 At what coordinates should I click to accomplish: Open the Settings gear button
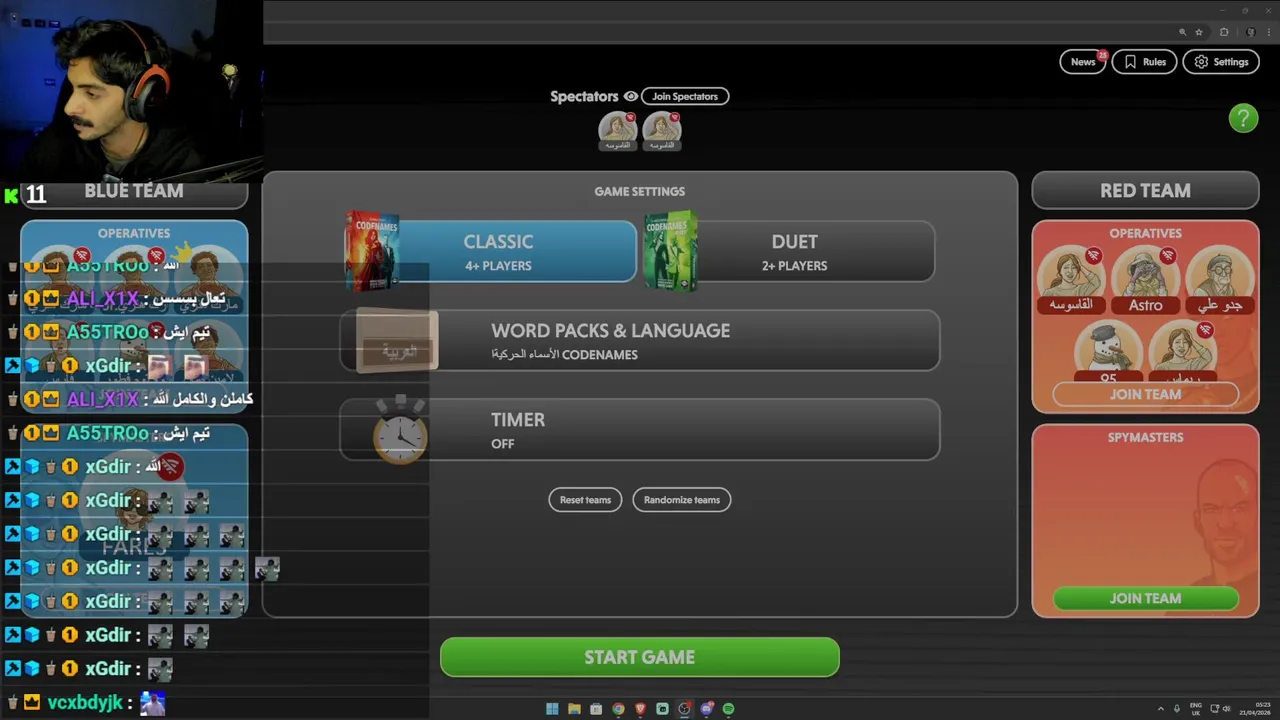click(x=1221, y=62)
